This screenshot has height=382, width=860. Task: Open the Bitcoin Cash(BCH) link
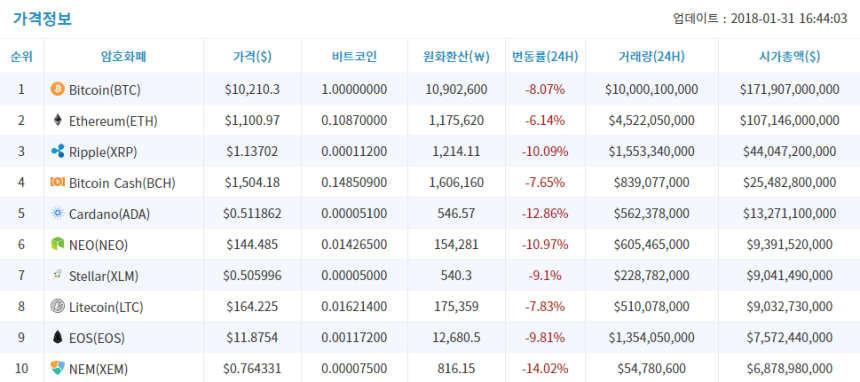click(x=122, y=183)
